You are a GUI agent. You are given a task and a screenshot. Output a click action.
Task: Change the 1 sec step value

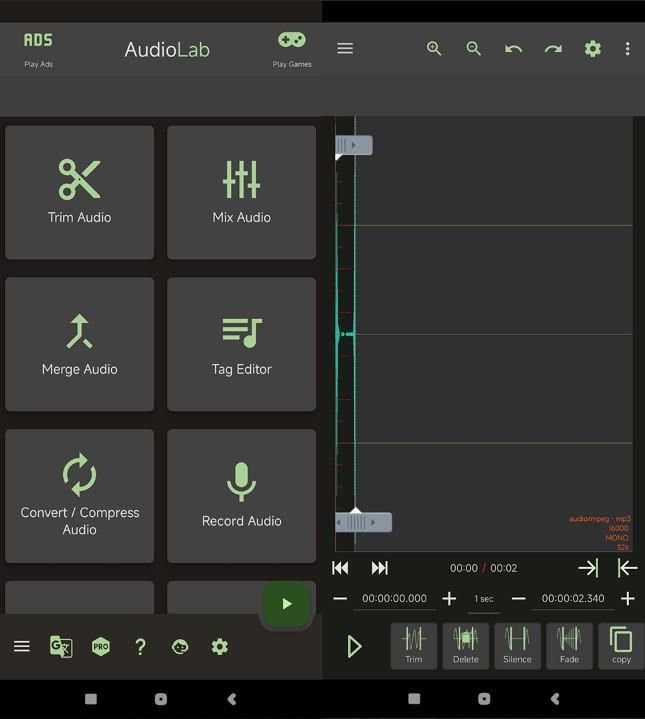point(484,599)
